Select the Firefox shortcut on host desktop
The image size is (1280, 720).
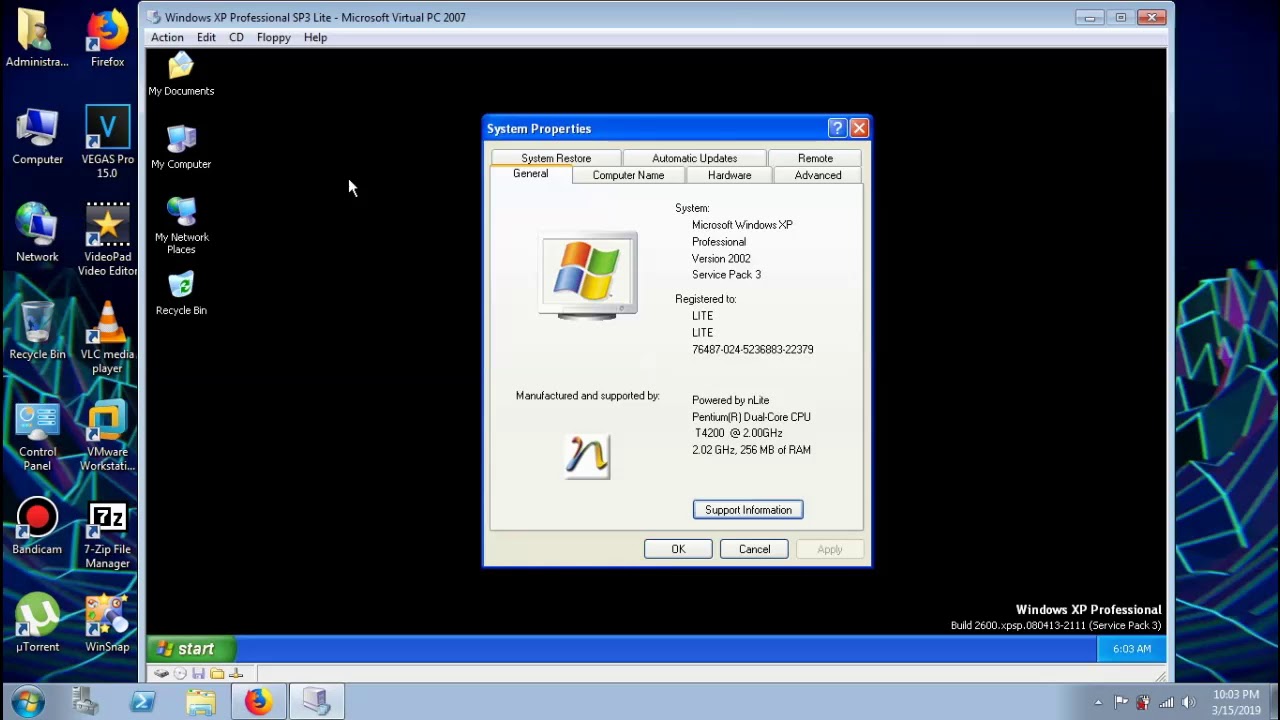[107, 40]
